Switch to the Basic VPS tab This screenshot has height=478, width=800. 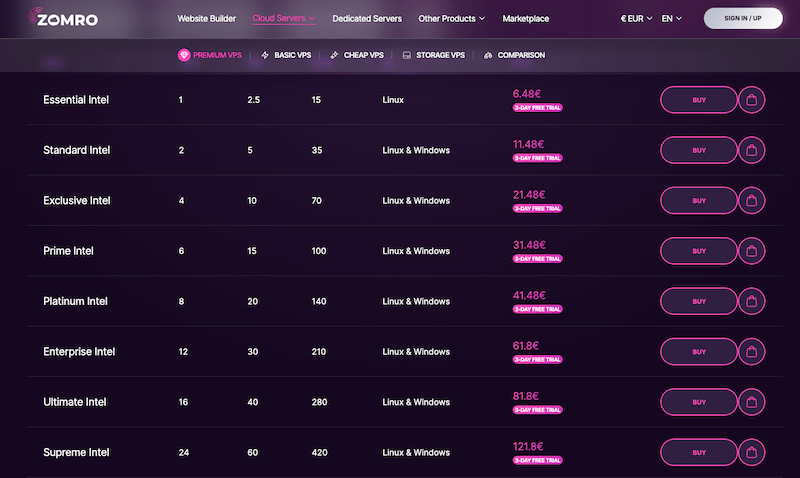286,55
